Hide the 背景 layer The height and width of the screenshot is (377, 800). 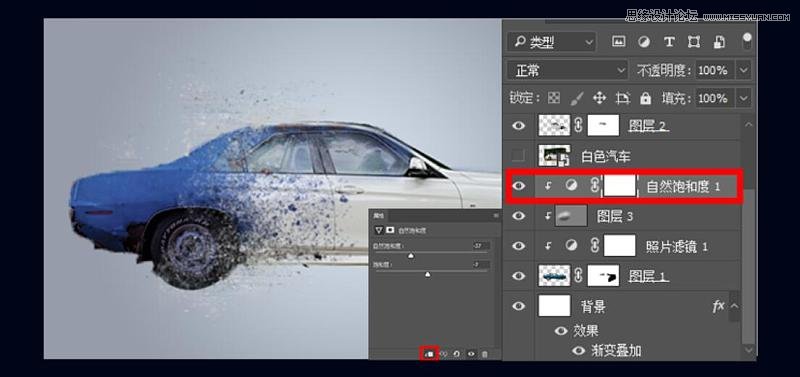click(x=518, y=306)
